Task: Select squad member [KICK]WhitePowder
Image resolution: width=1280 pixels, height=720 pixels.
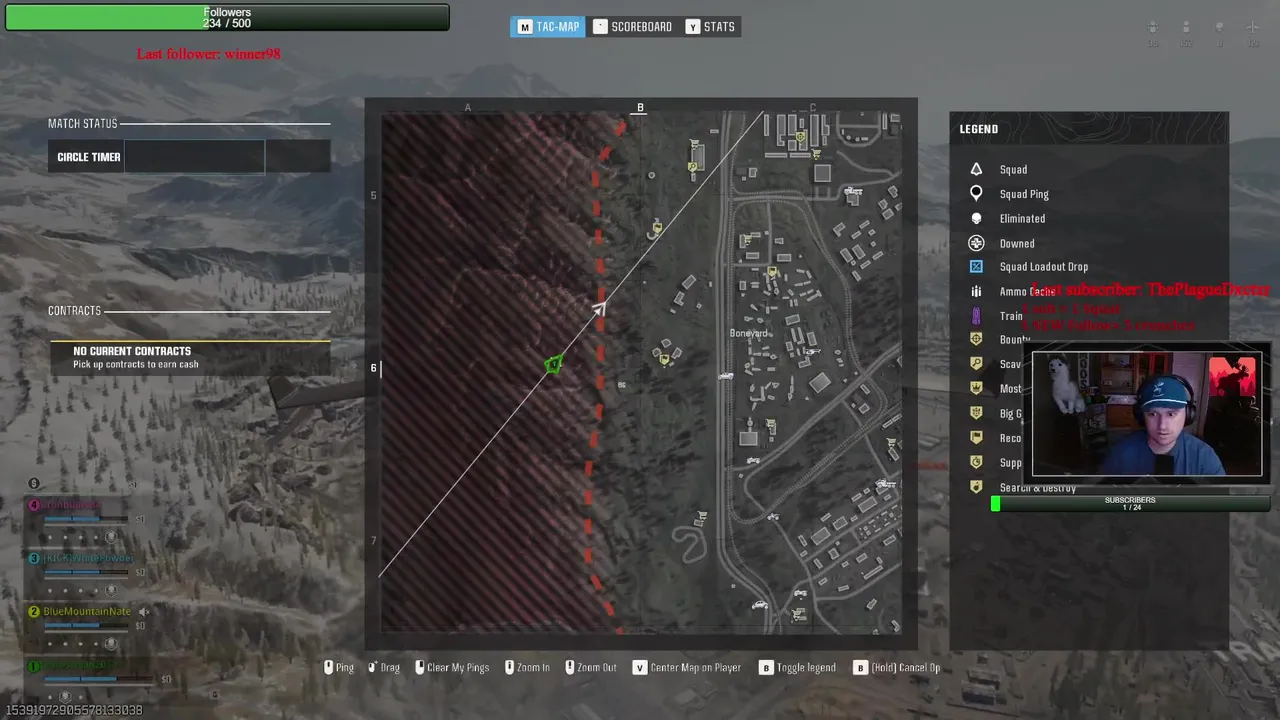Action: click(87, 559)
